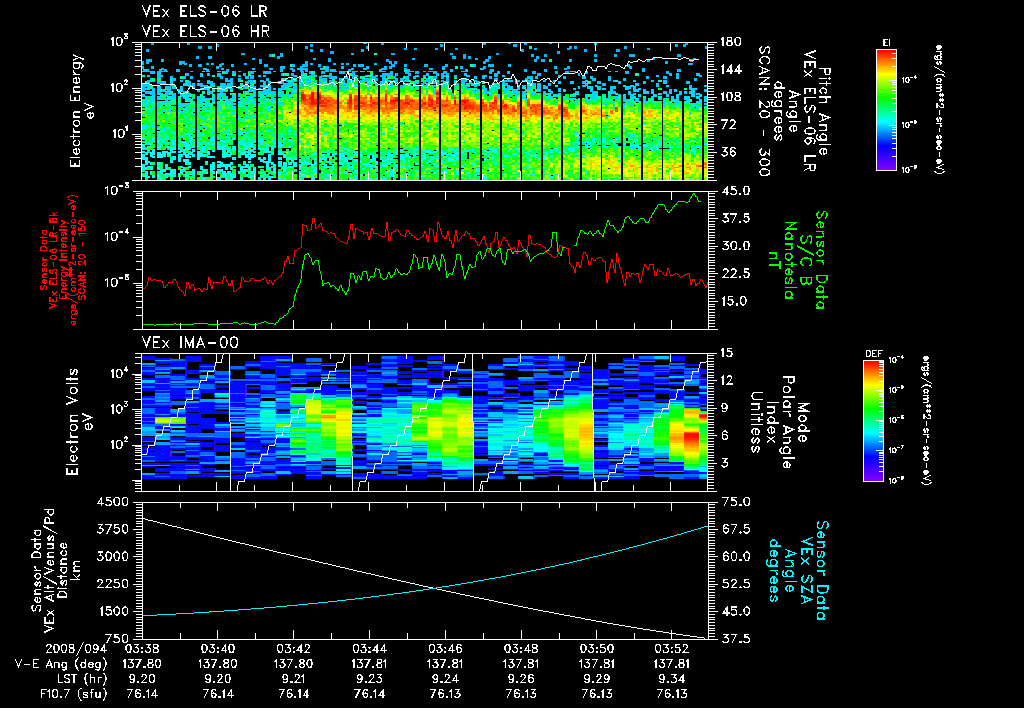This screenshot has width=1024, height=708.
Task: Click the '750' distance tick label
Action: (x=117, y=639)
